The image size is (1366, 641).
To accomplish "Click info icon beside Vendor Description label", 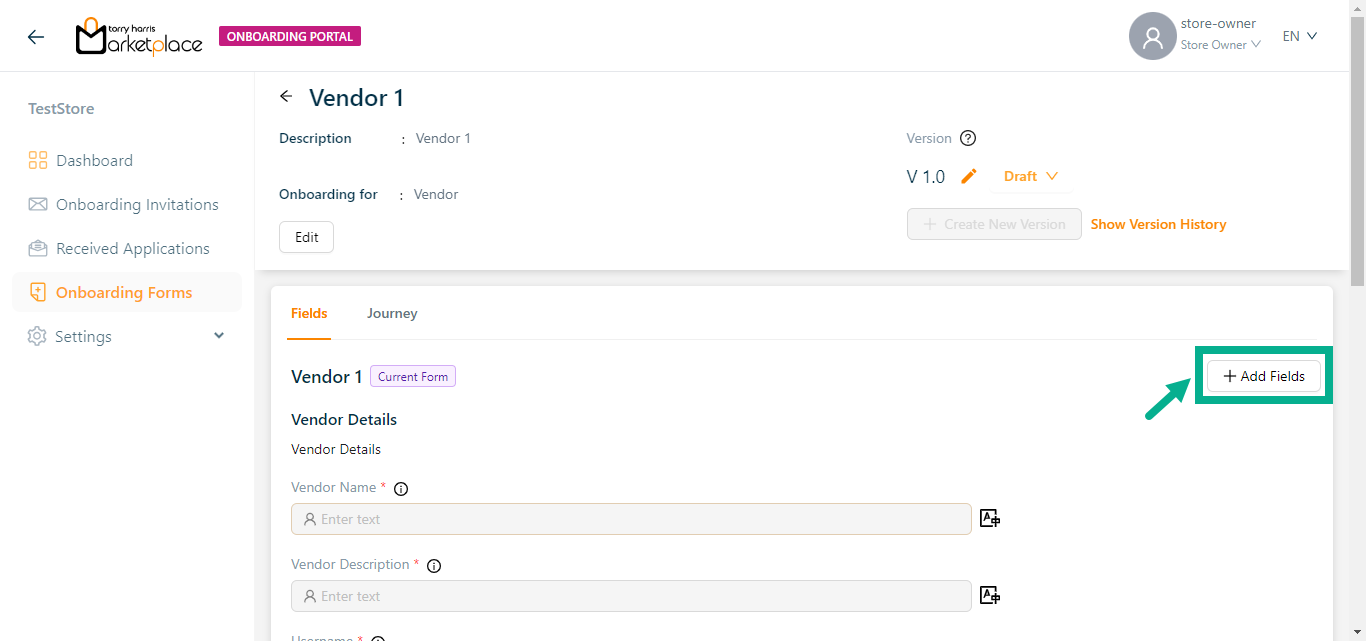I will (x=434, y=566).
